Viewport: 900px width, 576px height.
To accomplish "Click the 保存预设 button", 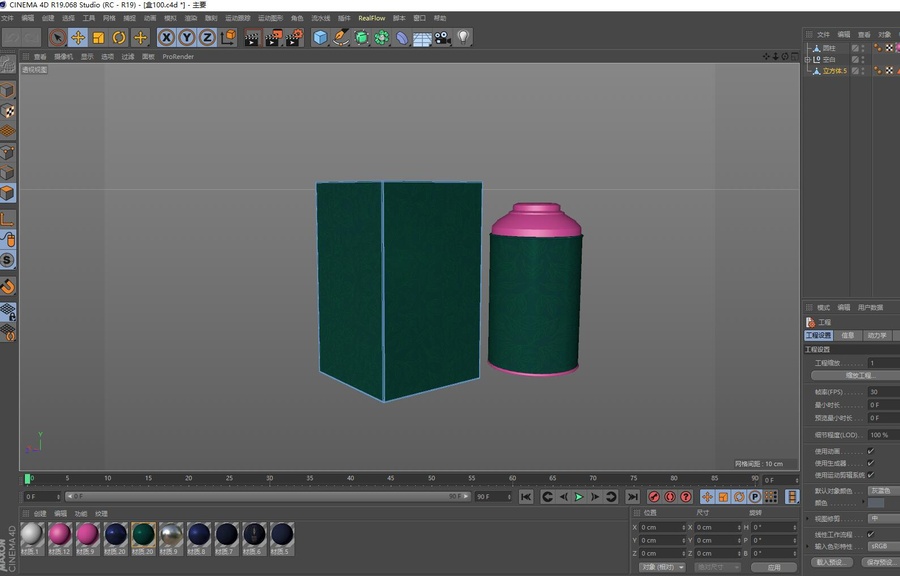I will pyautogui.click(x=880, y=562).
